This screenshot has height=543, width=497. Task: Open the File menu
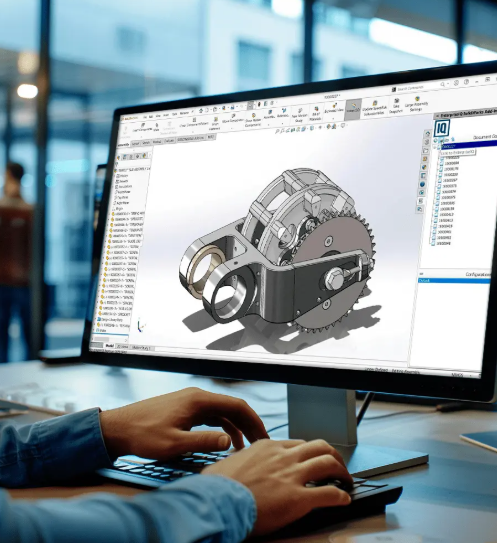point(146,117)
